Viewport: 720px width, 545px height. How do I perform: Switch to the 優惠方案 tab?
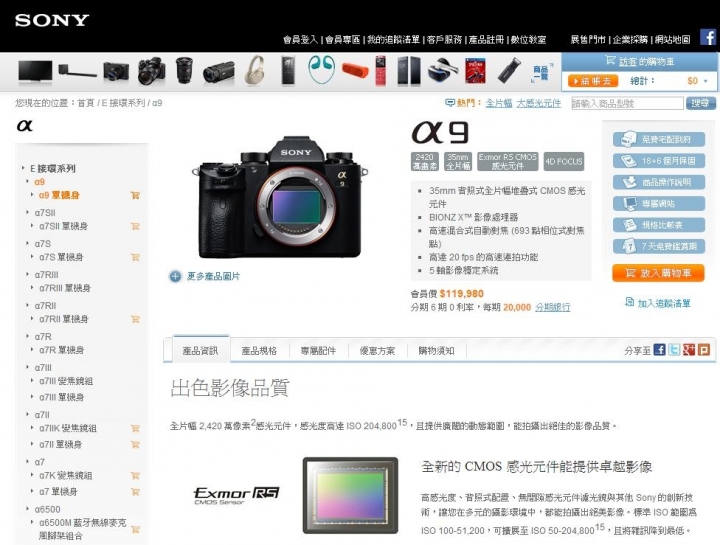[377, 351]
